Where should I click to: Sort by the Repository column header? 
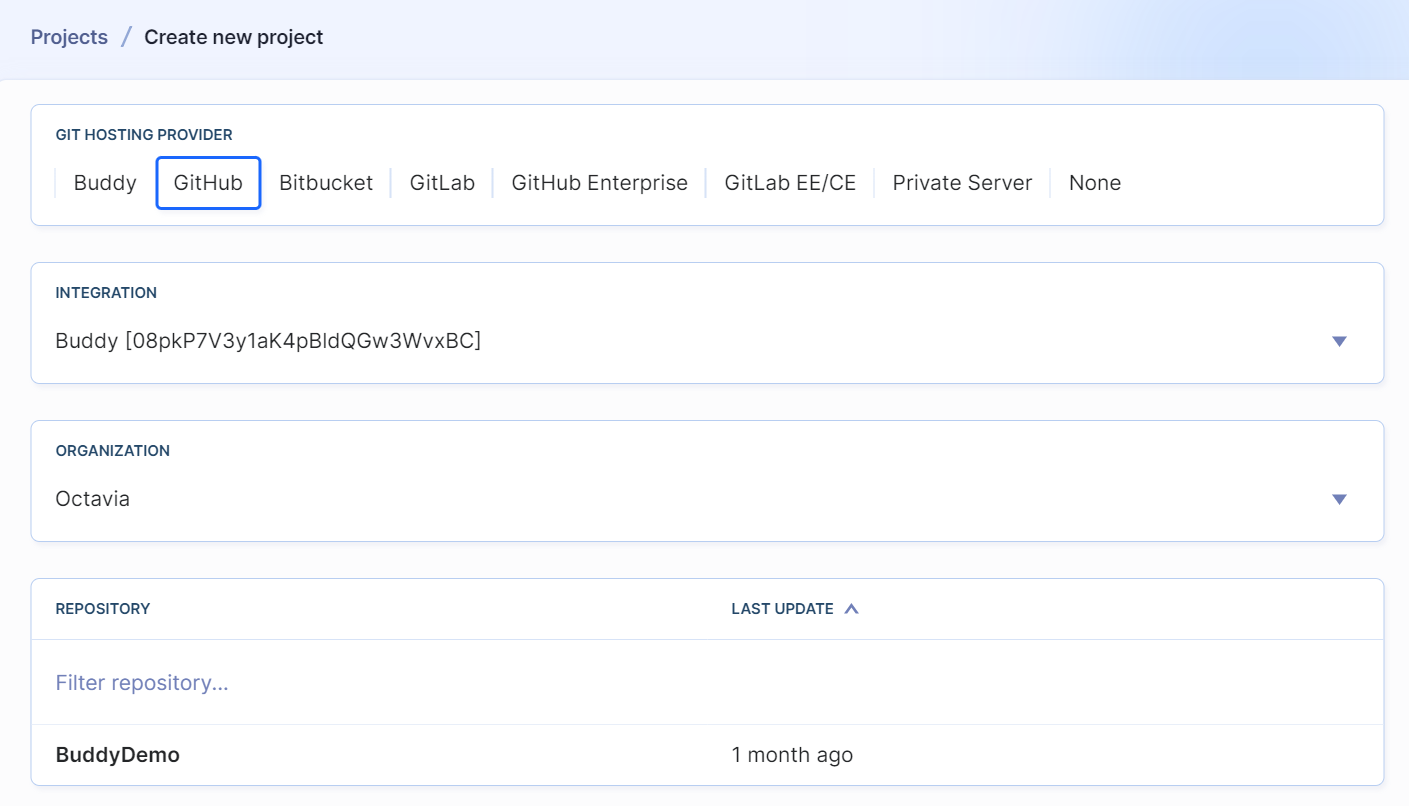click(x=103, y=609)
